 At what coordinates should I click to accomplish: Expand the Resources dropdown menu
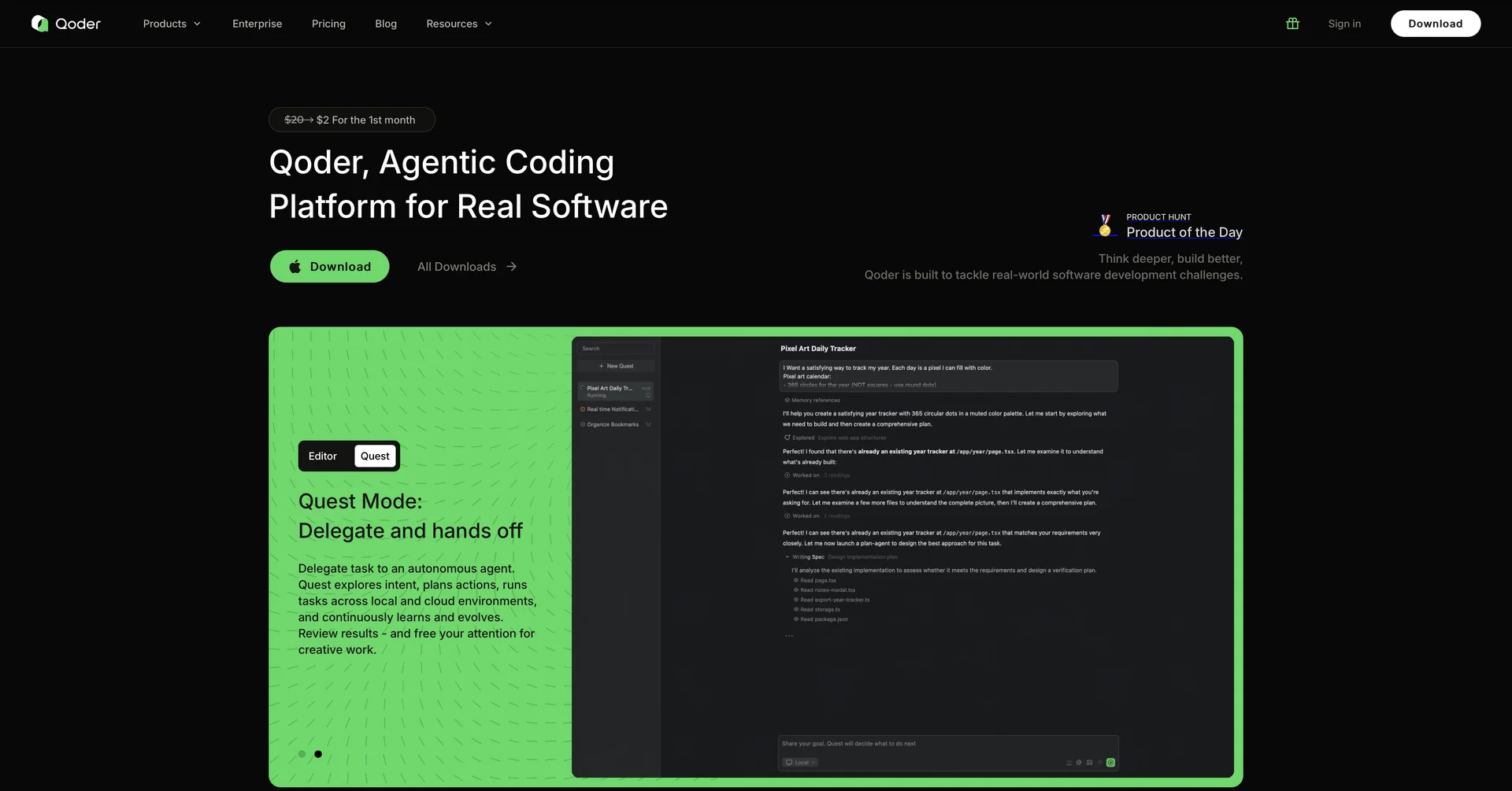point(459,24)
